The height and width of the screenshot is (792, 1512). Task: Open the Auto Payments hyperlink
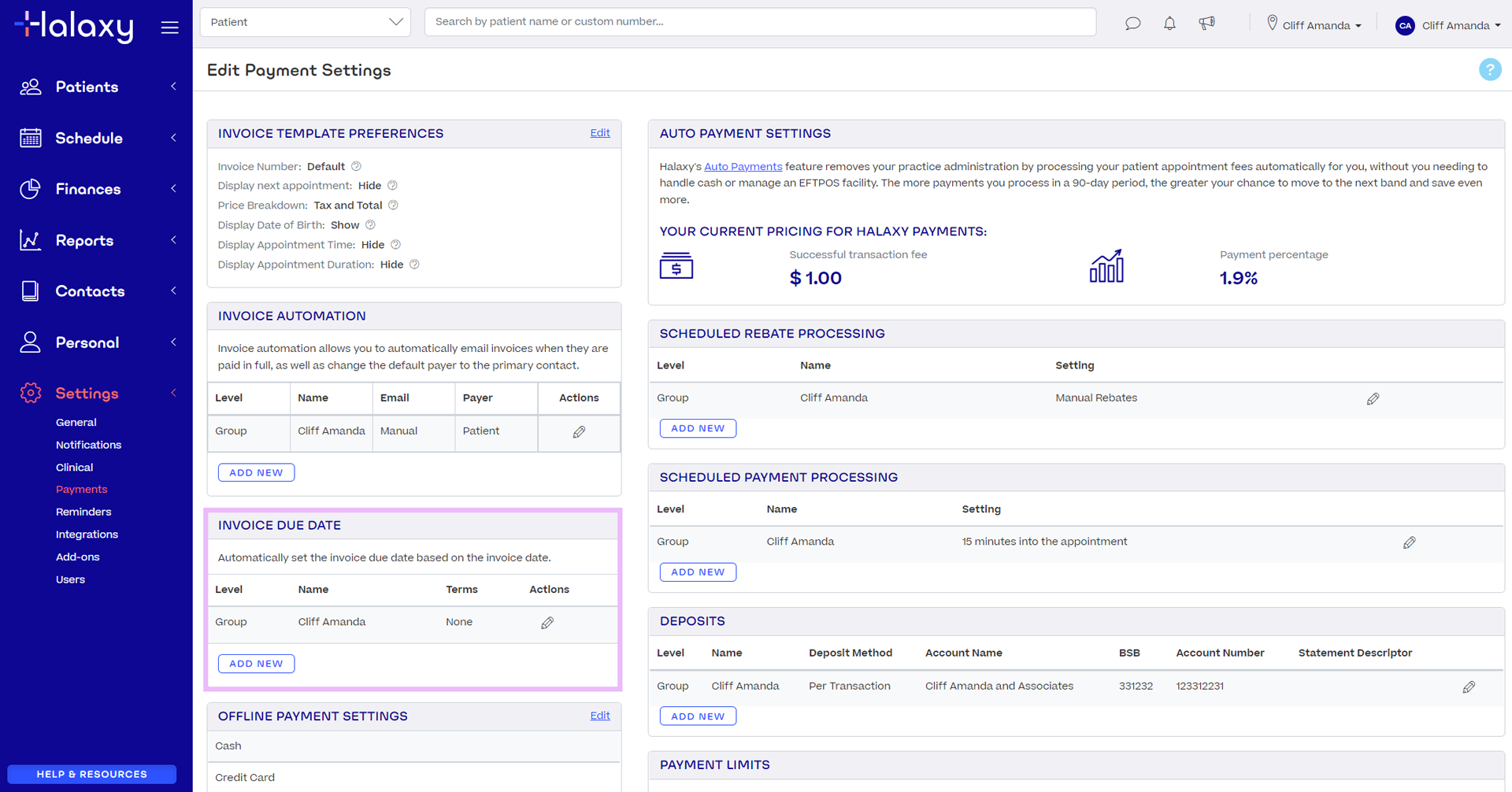(743, 167)
